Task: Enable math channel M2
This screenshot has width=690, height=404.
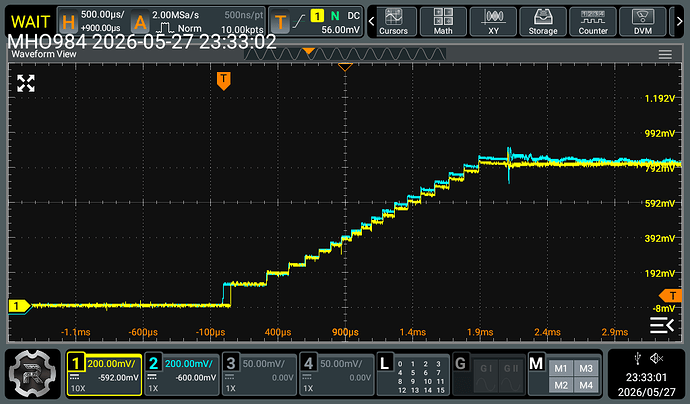Action: [561, 385]
